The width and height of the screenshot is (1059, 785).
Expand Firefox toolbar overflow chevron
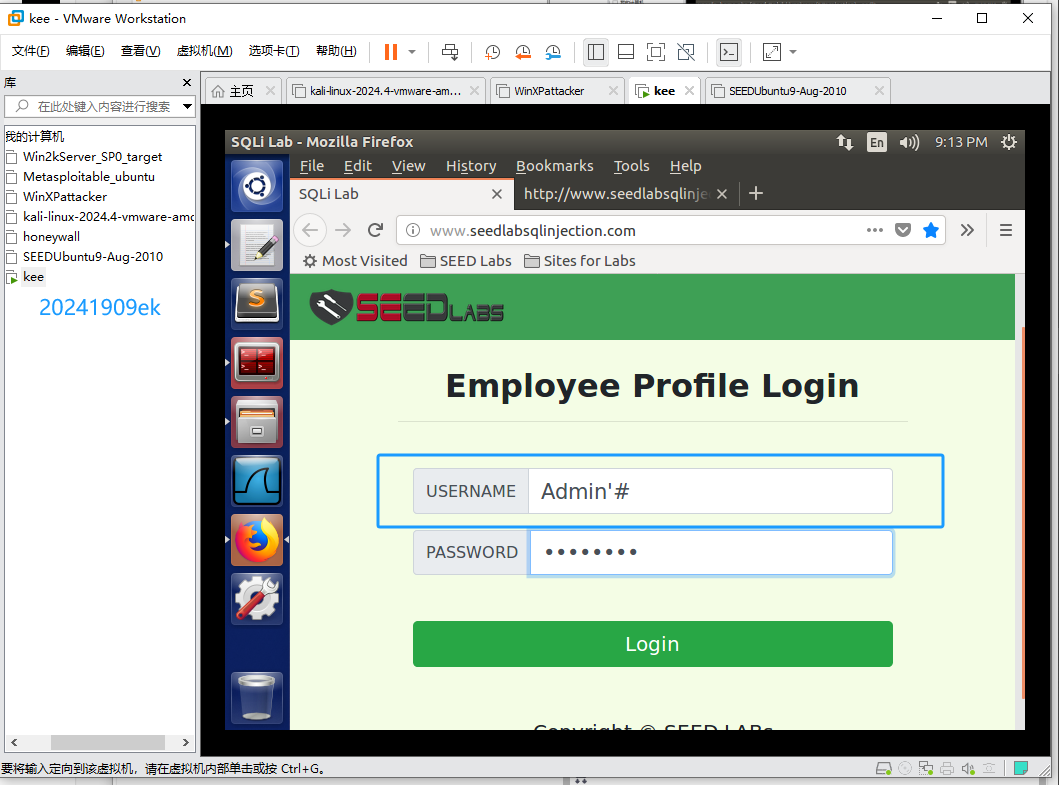coord(967,230)
